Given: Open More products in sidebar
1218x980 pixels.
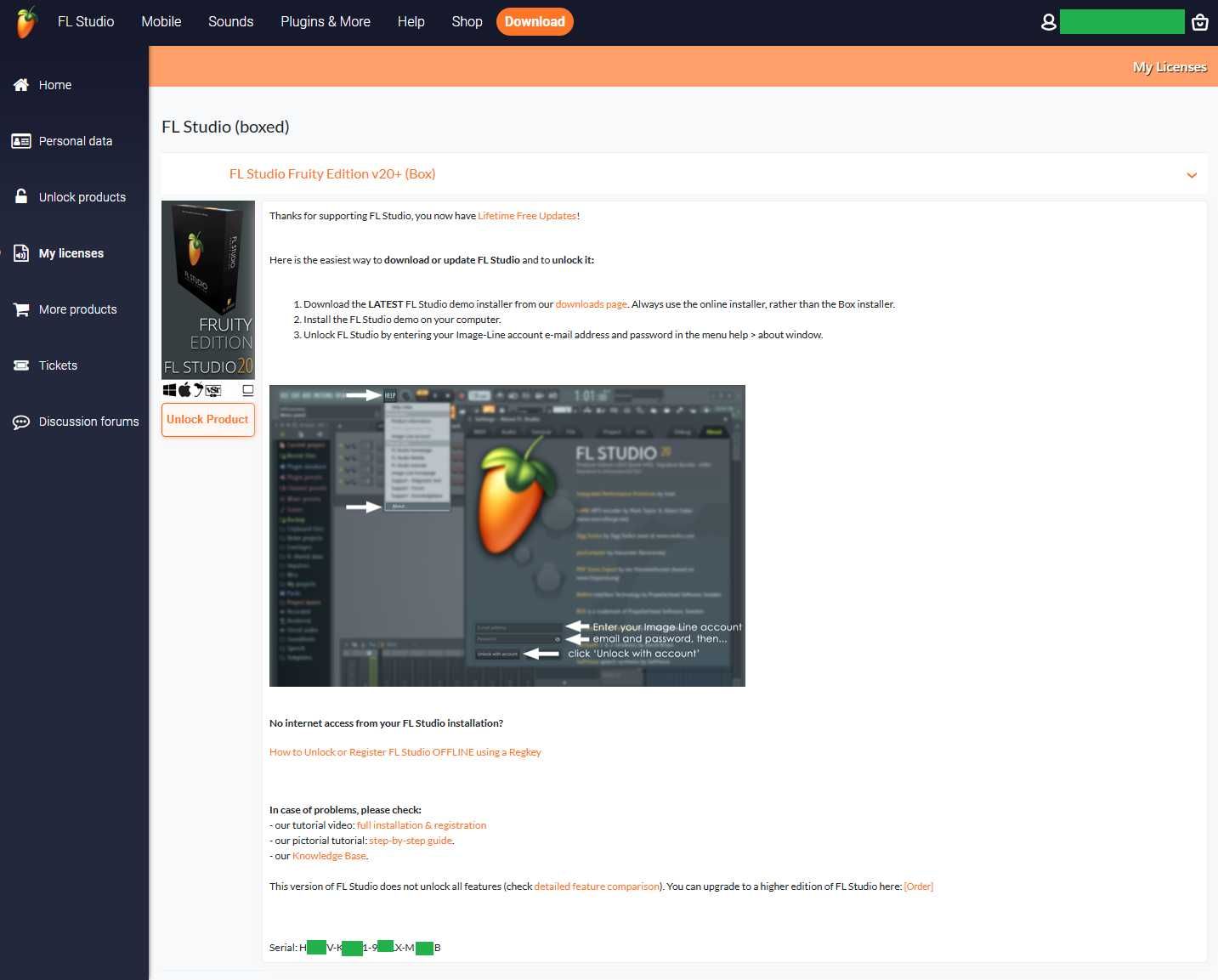Looking at the screenshot, I should click(78, 309).
